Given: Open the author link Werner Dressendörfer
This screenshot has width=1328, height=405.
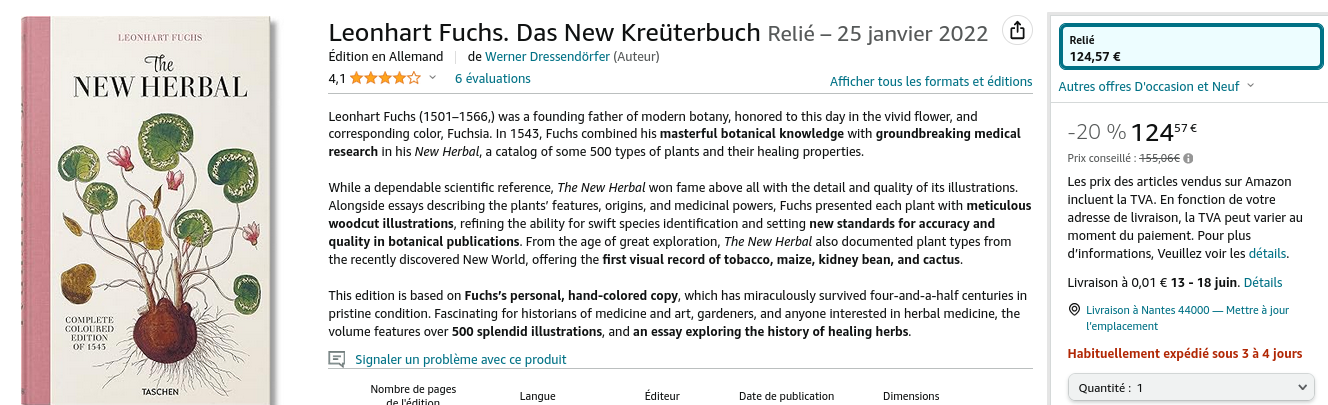Looking at the screenshot, I should (x=547, y=56).
